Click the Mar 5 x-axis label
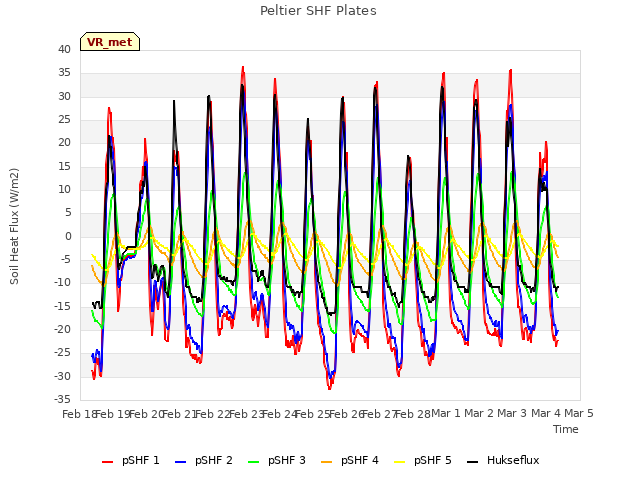Screen dimensions: 640x480 (579, 413)
